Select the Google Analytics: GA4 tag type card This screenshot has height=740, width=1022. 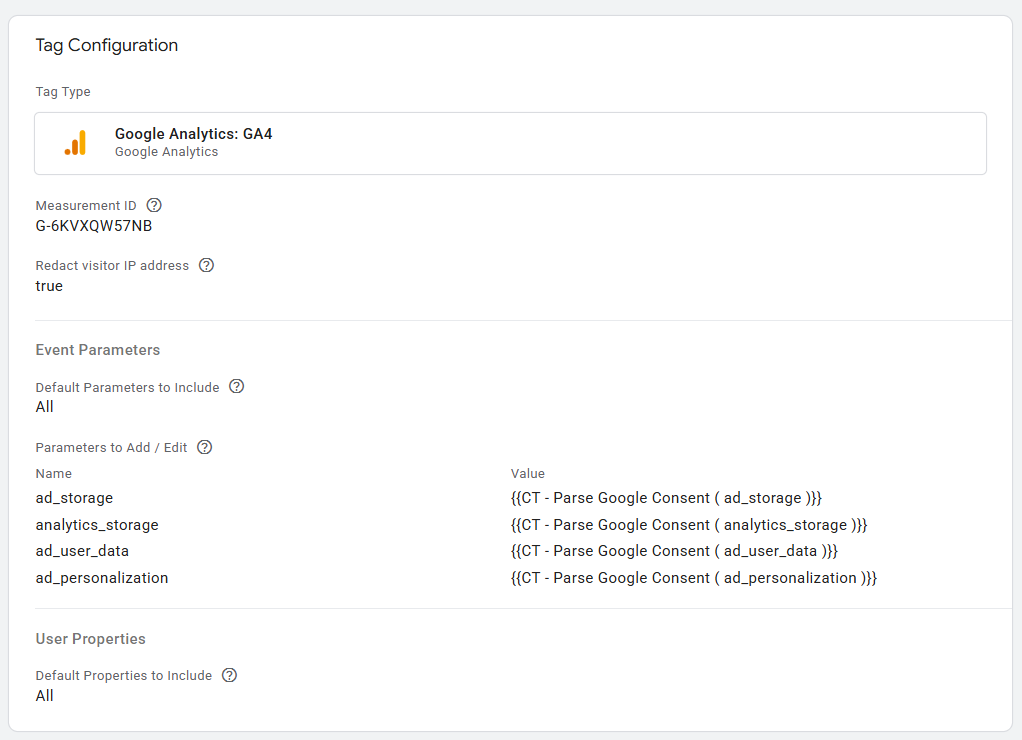pyautogui.click(x=510, y=143)
